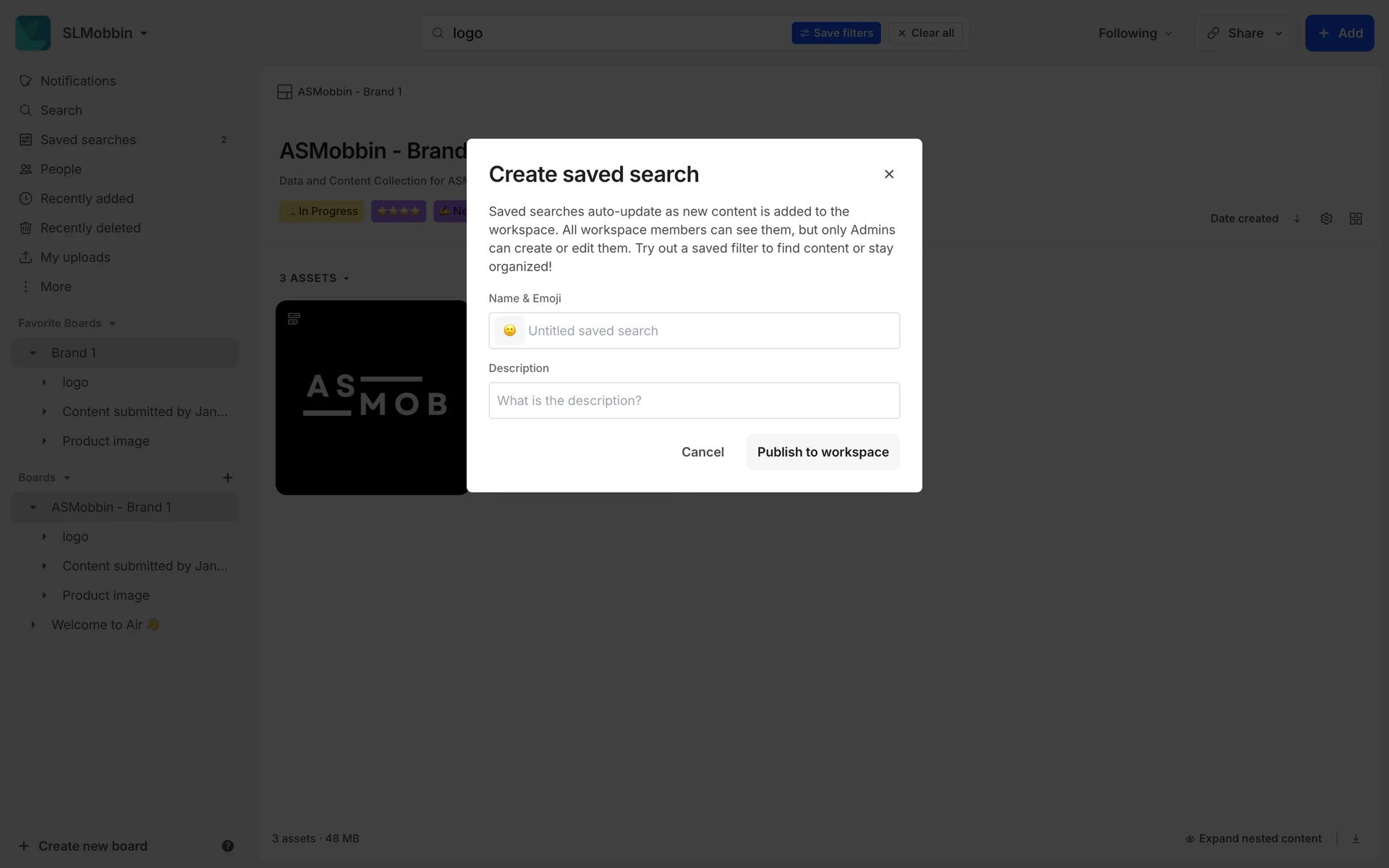Open Recently deleted trash item

(90, 228)
